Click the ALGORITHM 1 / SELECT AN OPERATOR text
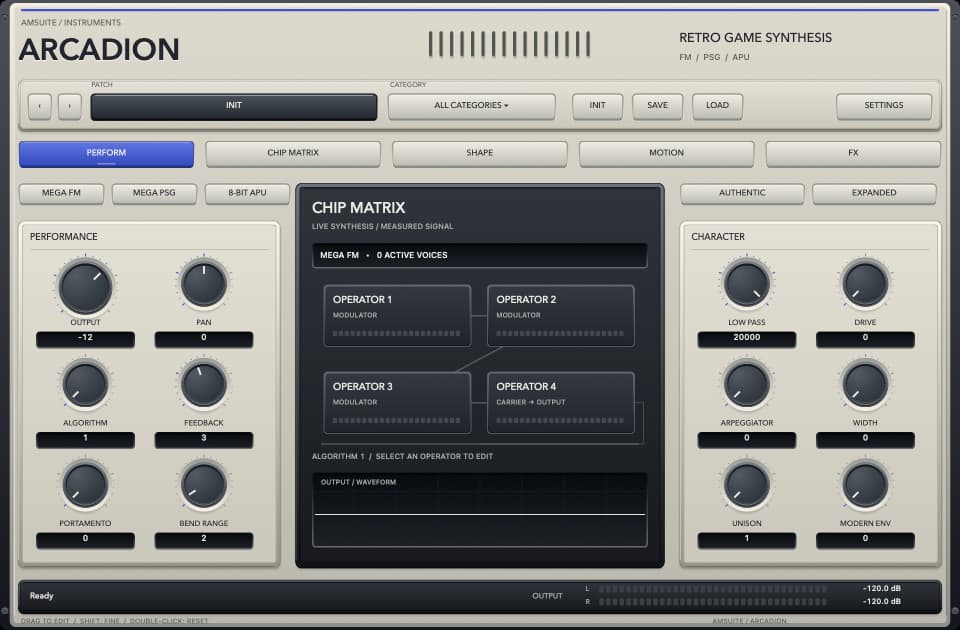960x630 pixels. click(402, 457)
